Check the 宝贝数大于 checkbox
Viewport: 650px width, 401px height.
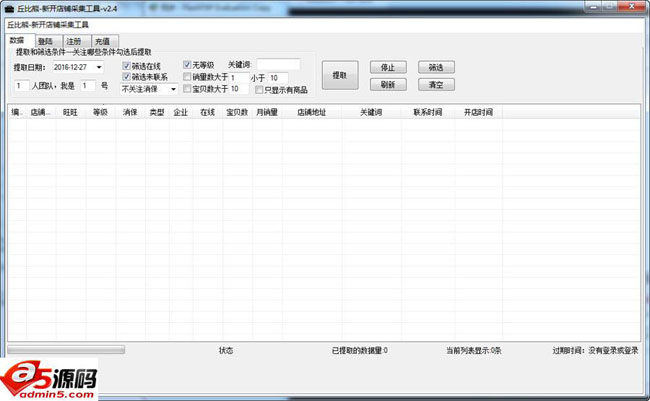pyautogui.click(x=187, y=89)
